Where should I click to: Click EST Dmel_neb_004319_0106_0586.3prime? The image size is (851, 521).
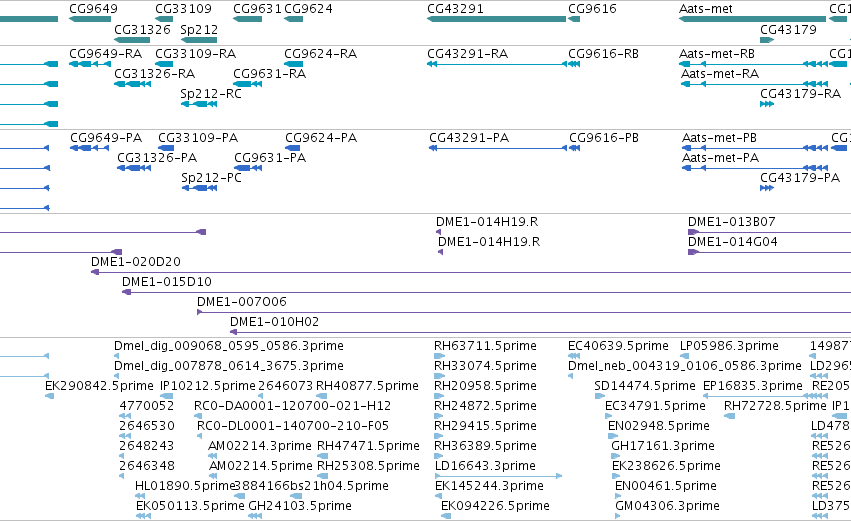click(685, 366)
